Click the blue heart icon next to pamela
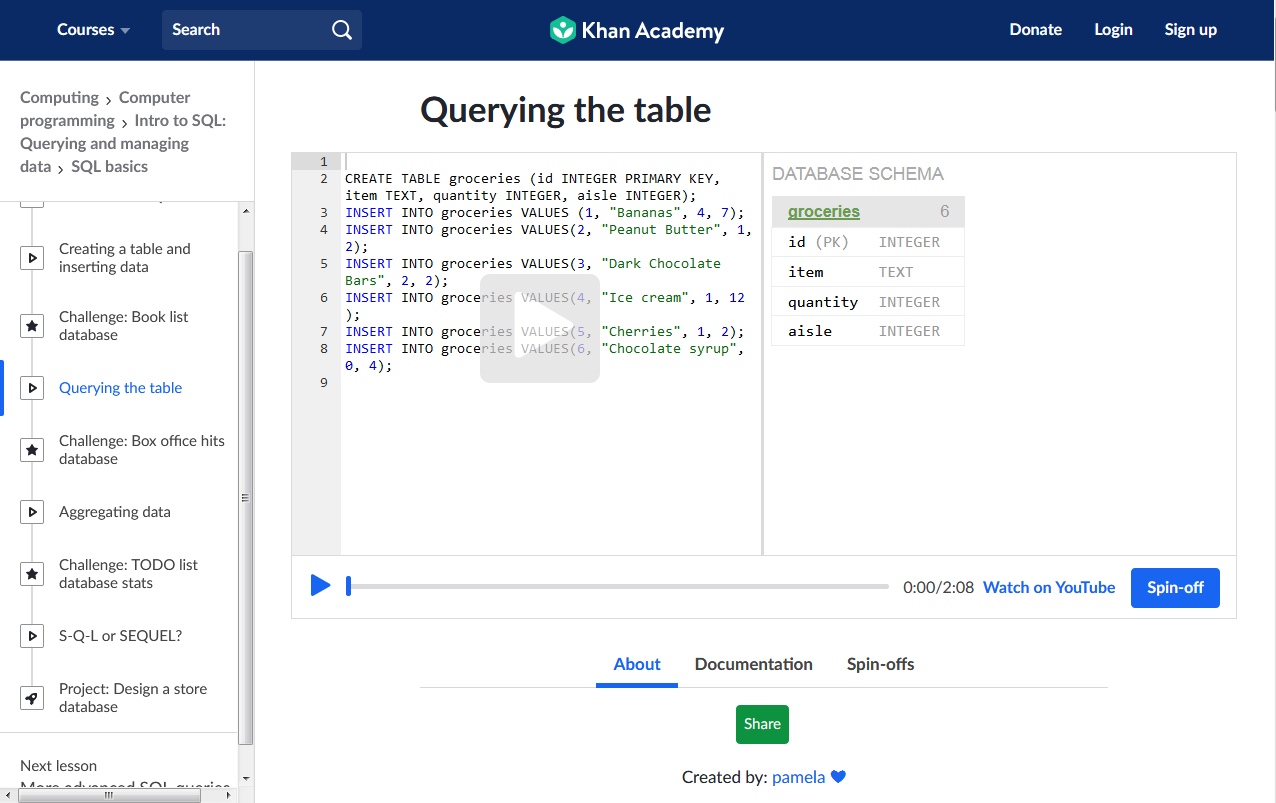 click(x=838, y=777)
